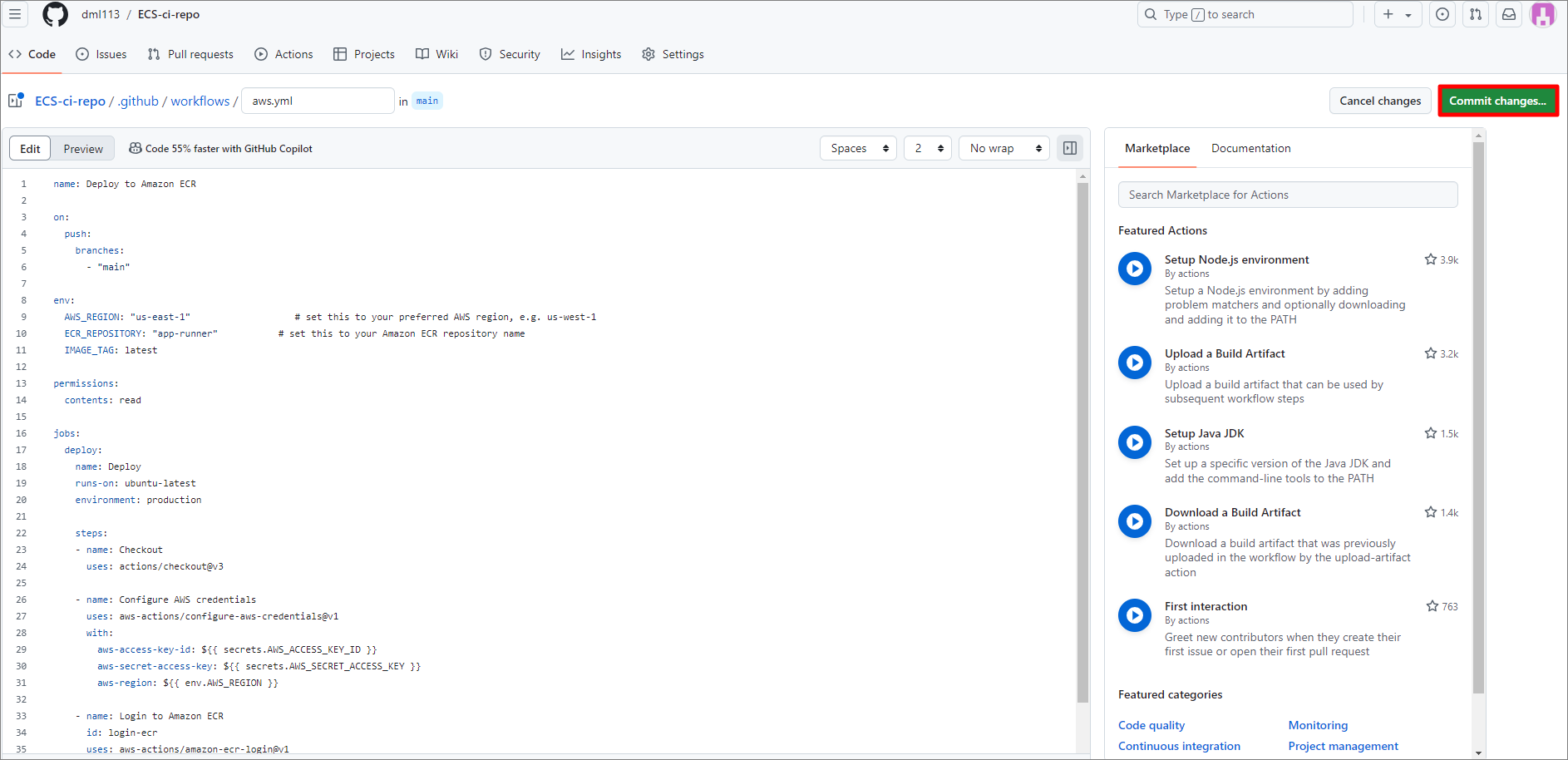The image size is (1568, 760).
Task: Click Search Marketplace for Actions field
Action: (x=1288, y=195)
